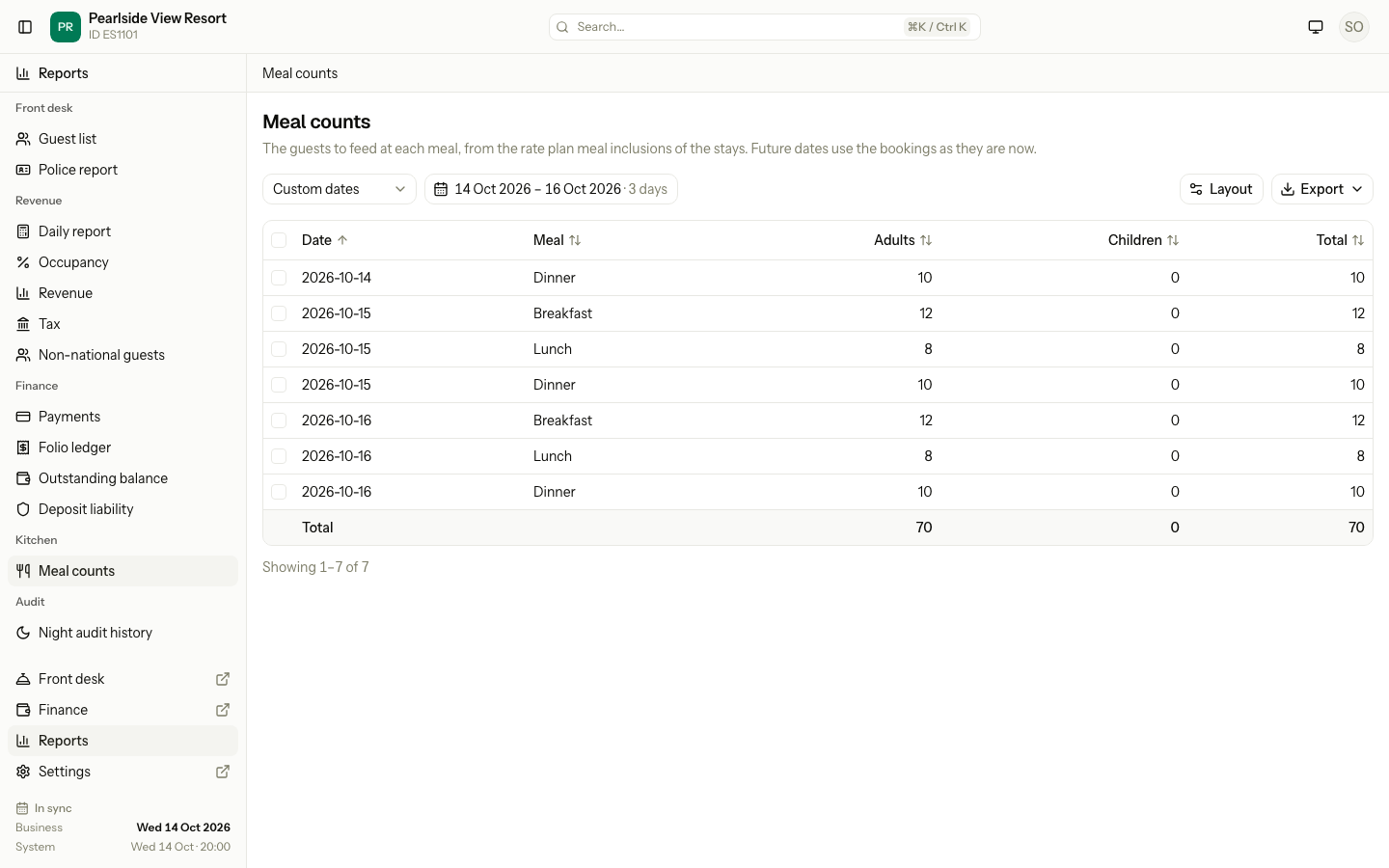The image size is (1389, 868).
Task: Open the Custom dates dropdown
Action: (x=340, y=189)
